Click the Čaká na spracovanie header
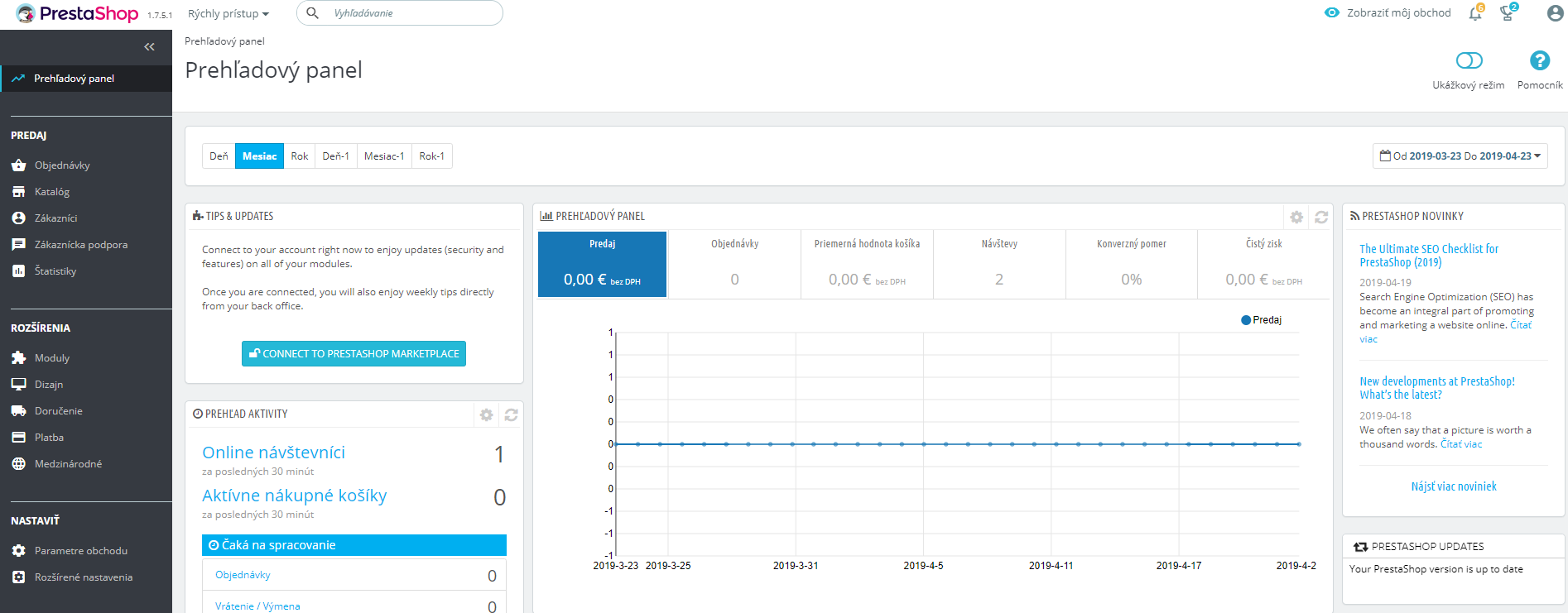This screenshot has height=613, width=1568. tap(354, 545)
